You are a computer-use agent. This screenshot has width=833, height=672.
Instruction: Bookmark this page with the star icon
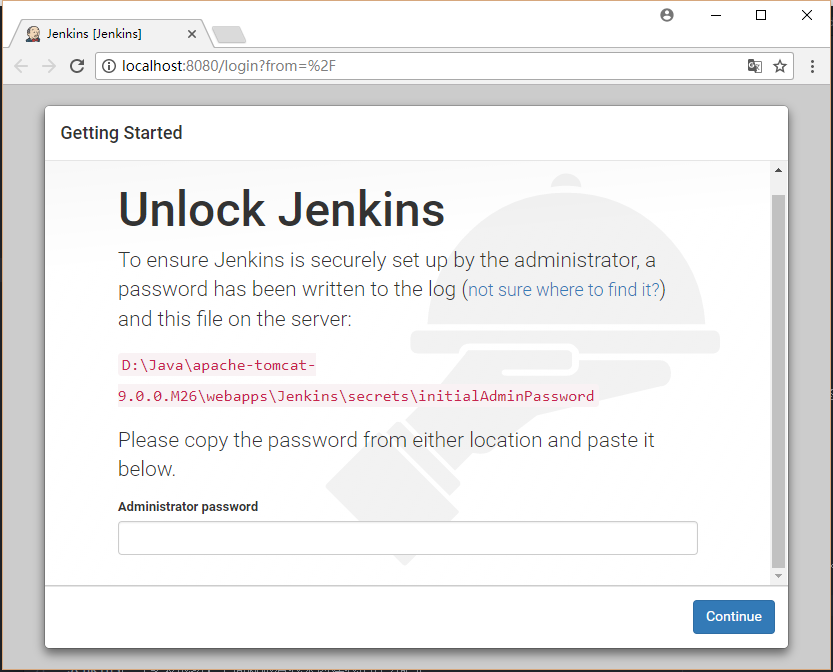coord(779,66)
